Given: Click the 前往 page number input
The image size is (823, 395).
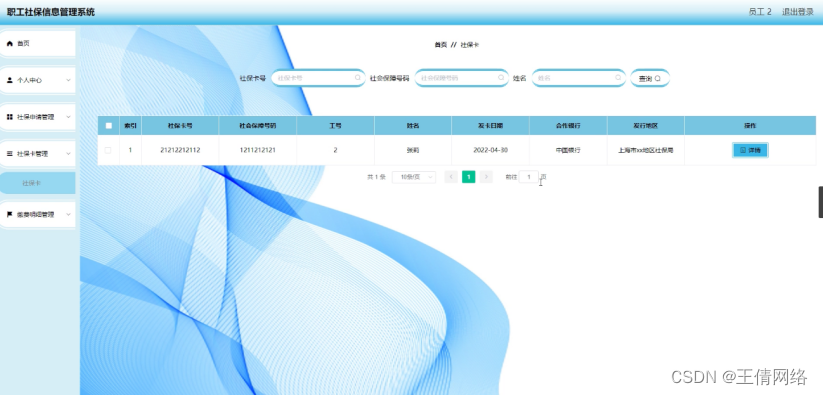Looking at the screenshot, I should pos(529,177).
